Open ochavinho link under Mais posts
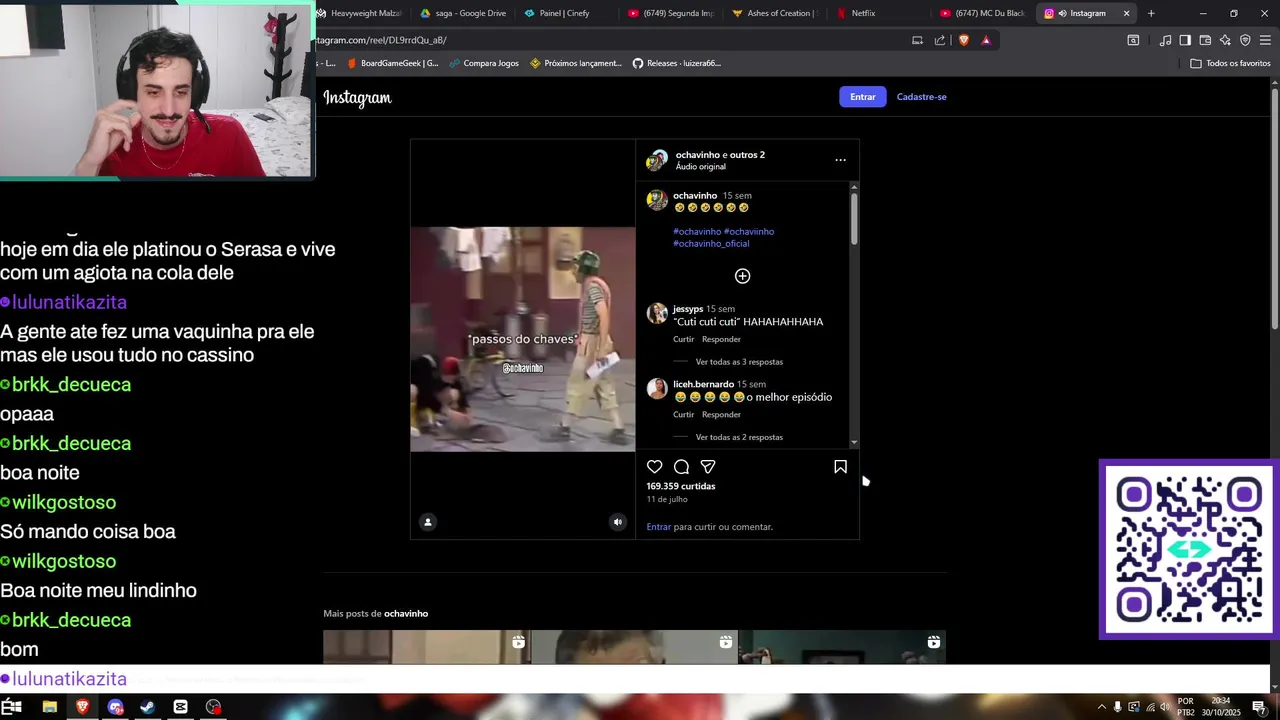Viewport: 1280px width, 720px height. click(406, 614)
